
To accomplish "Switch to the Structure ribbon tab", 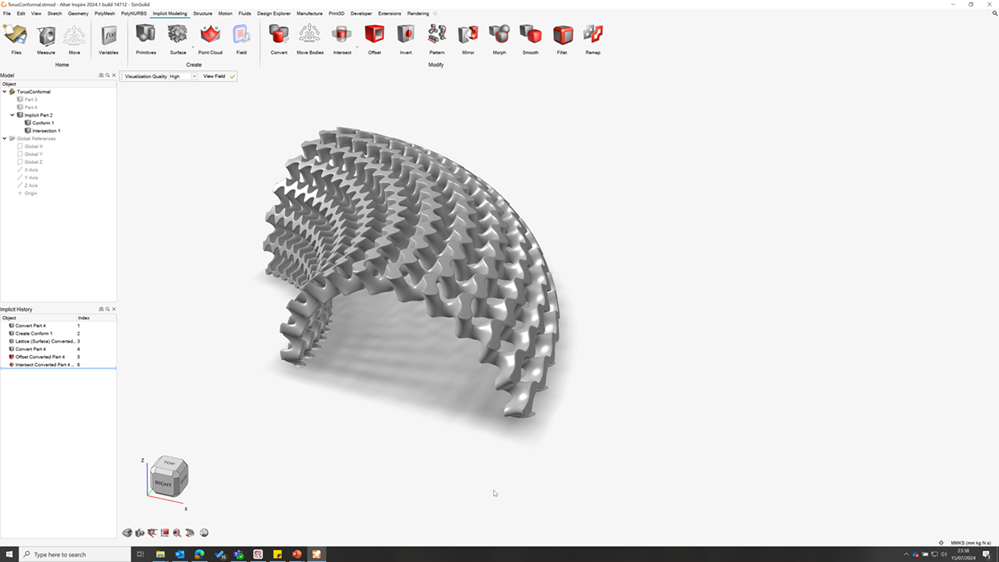I will pos(202,14).
